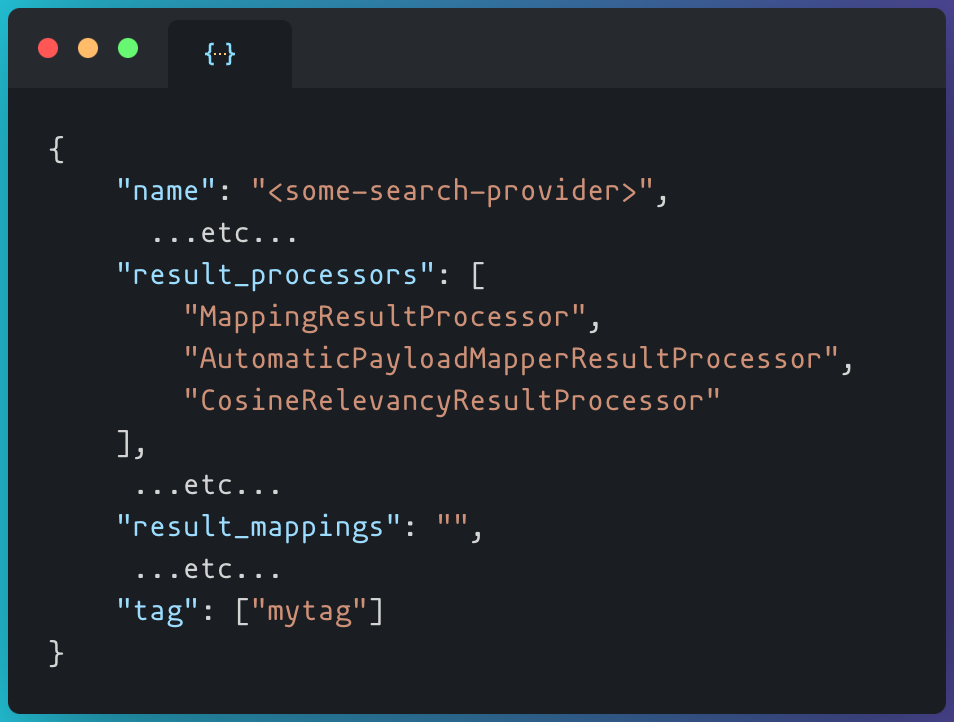The height and width of the screenshot is (722, 954).
Task: Click "CosineRelevancyResultProcessor" string
Action: 452,401
